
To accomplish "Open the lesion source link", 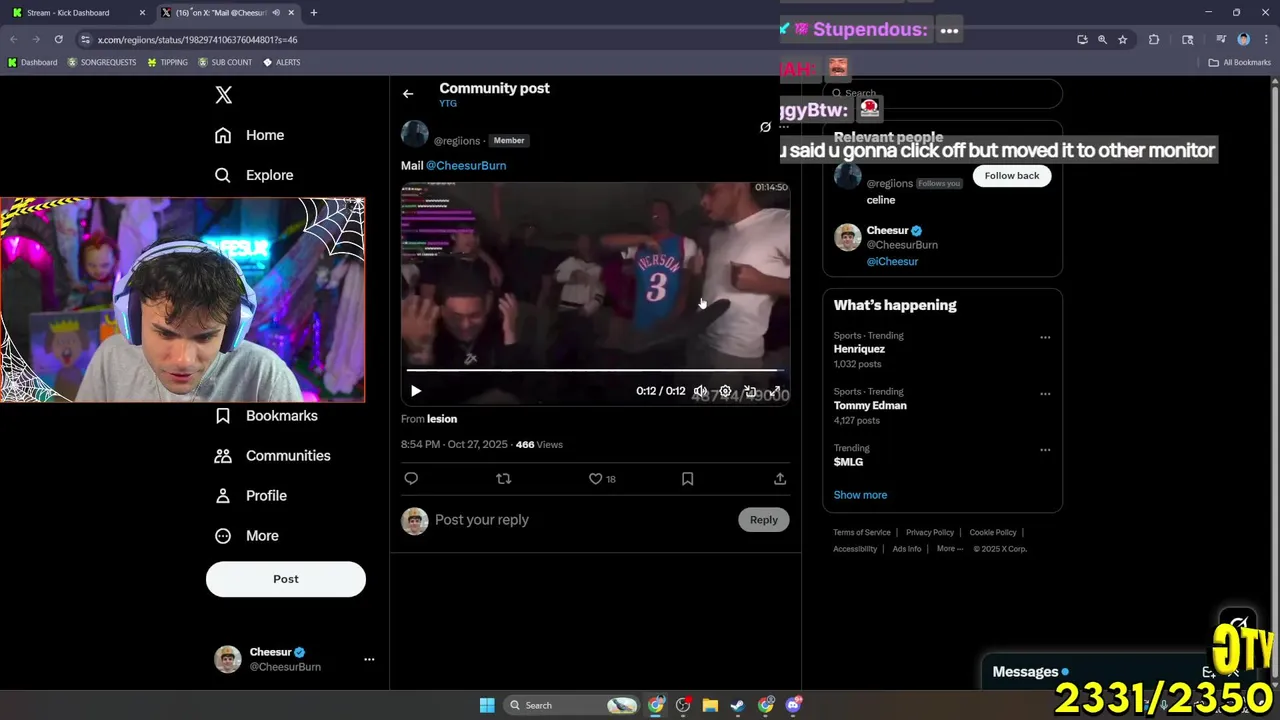I will (x=442, y=419).
